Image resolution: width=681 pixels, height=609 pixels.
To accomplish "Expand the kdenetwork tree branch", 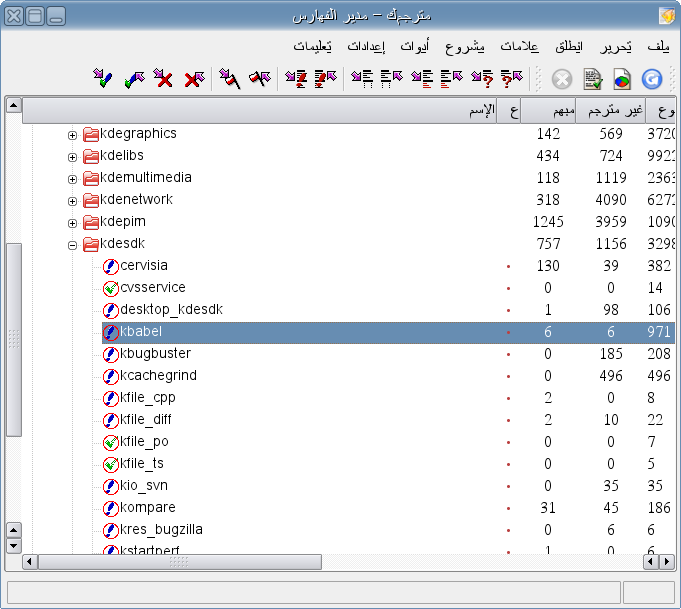I will click(x=72, y=201).
